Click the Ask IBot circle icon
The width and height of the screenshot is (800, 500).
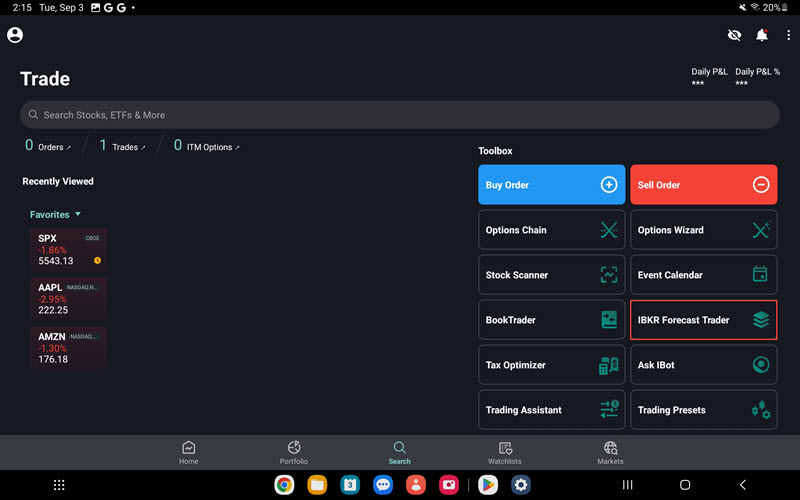[x=761, y=365]
